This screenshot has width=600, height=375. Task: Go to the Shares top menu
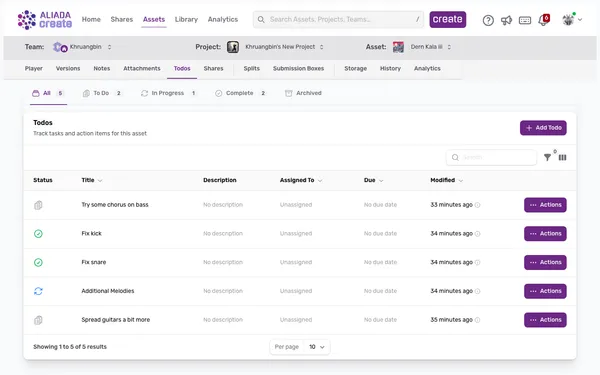122,19
